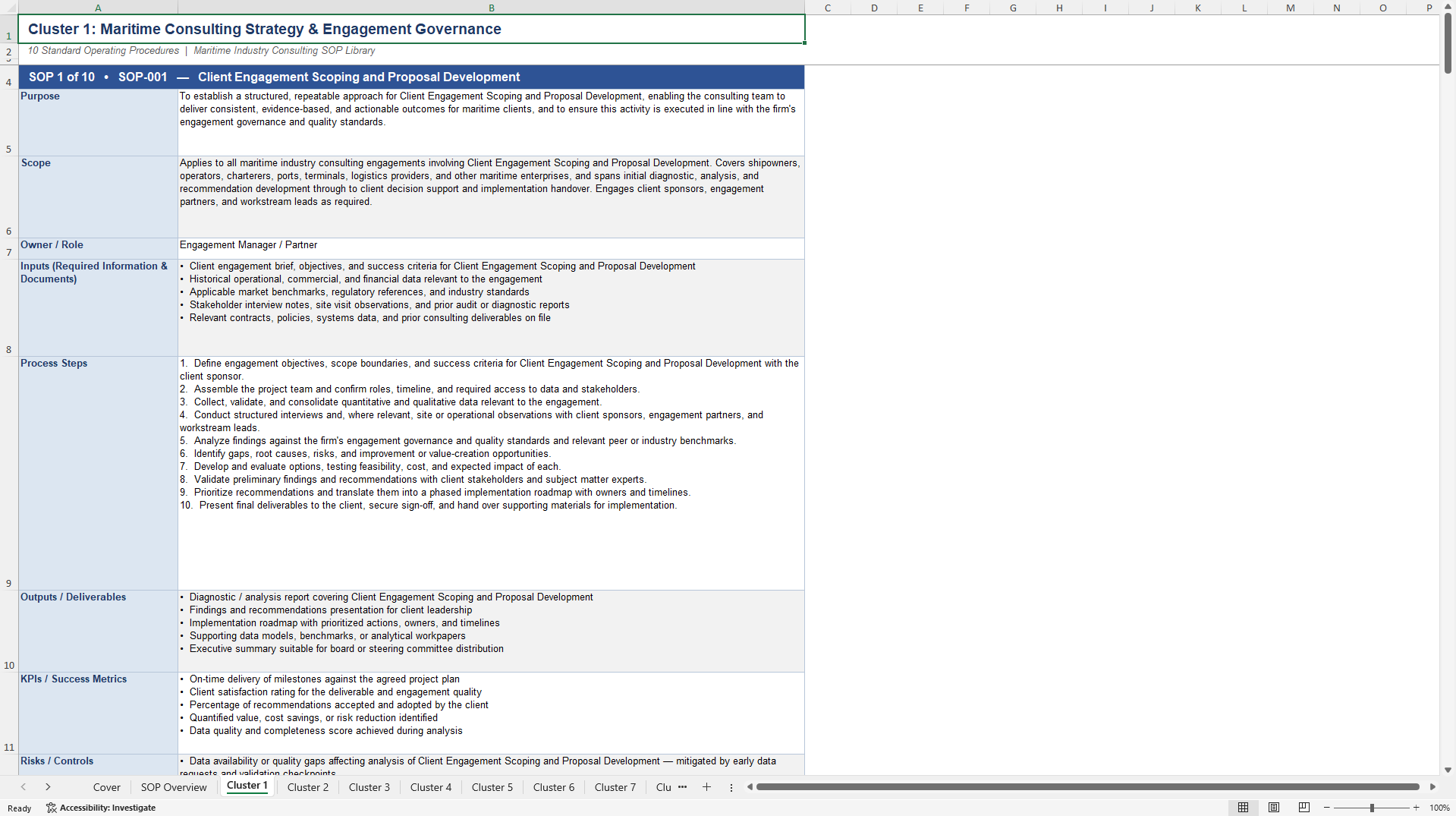This screenshot has height=816, width=1456.
Task: Select the SOP-001 banner row cell
Action: (x=411, y=77)
